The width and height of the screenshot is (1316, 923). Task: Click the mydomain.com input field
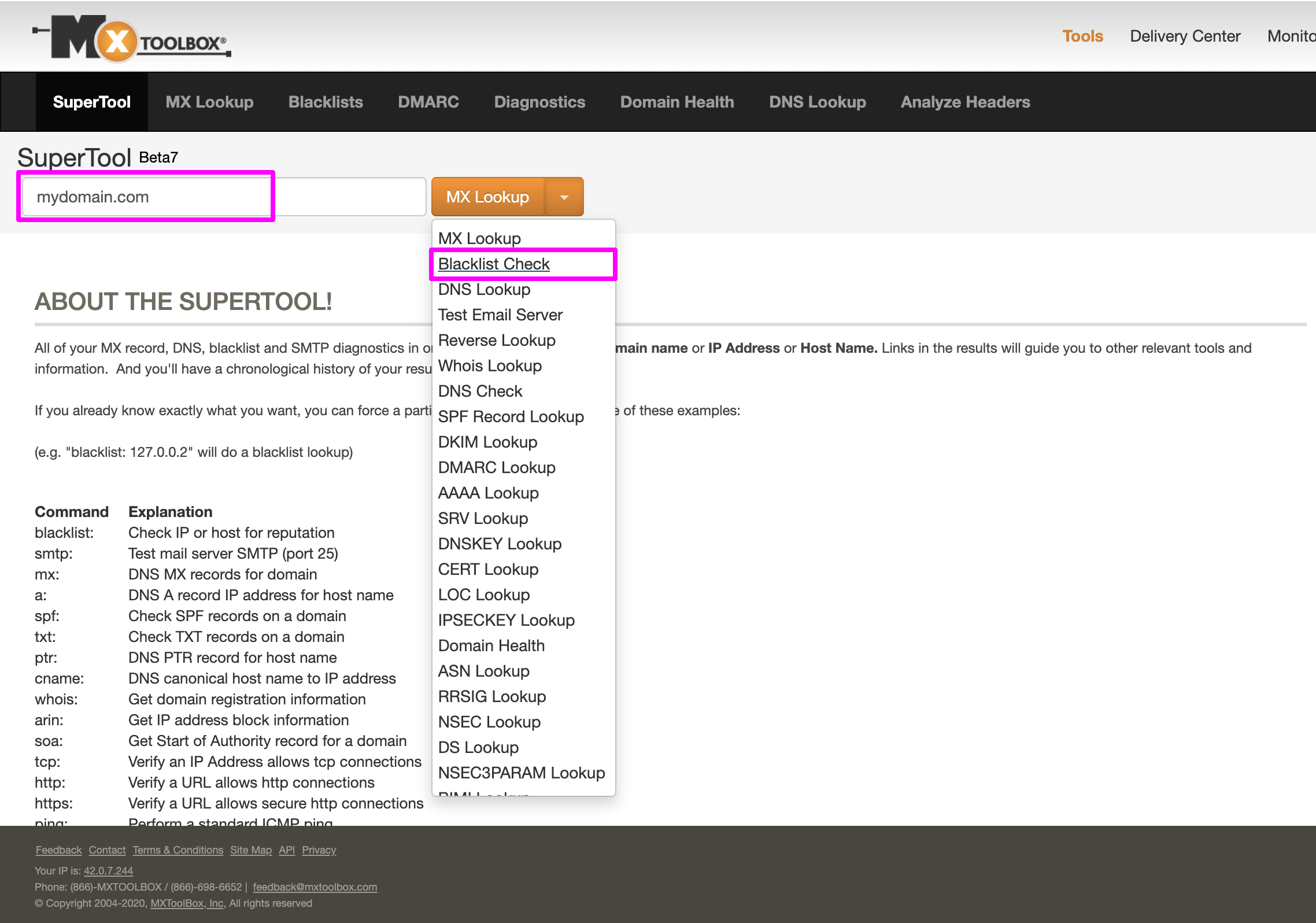(145, 197)
